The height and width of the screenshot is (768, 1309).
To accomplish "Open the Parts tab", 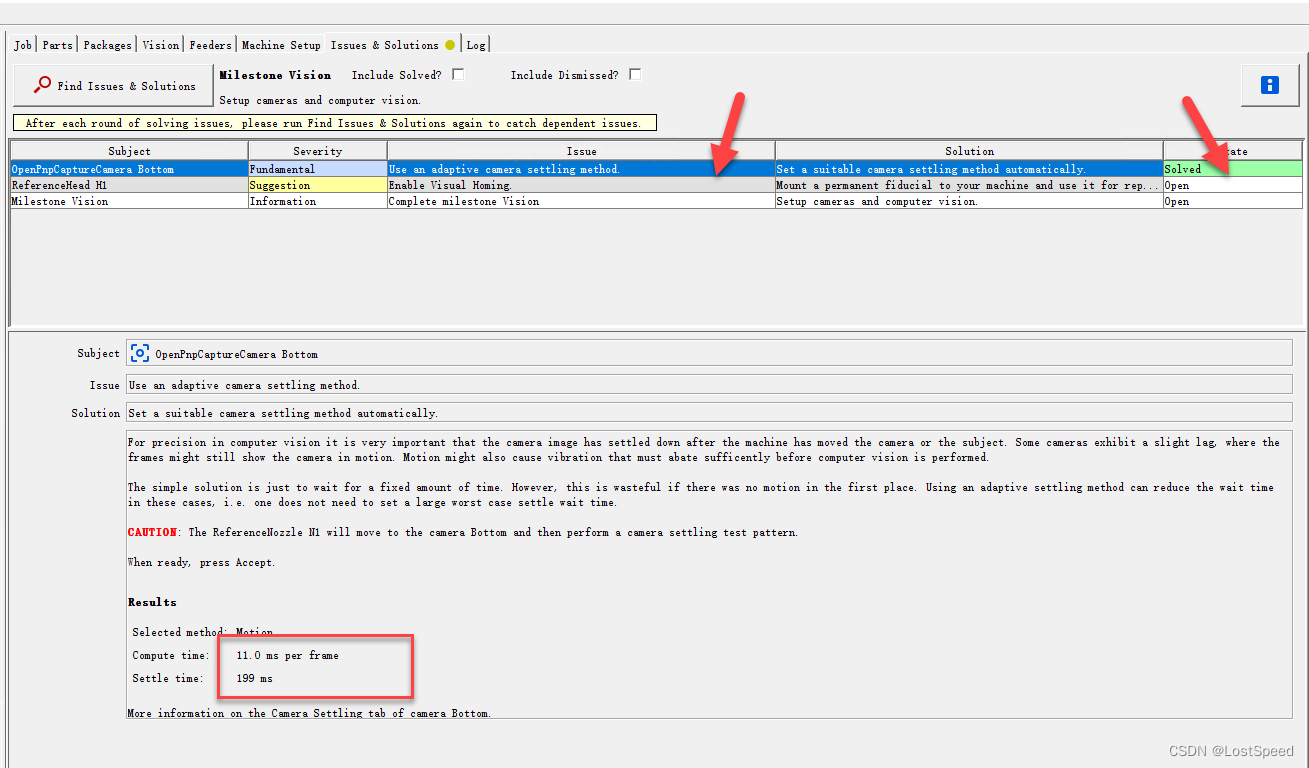I will coord(57,45).
